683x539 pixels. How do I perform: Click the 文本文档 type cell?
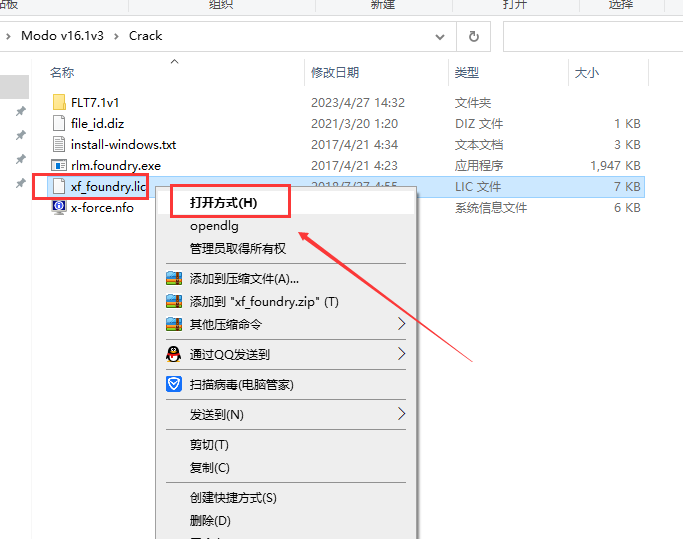[479, 145]
